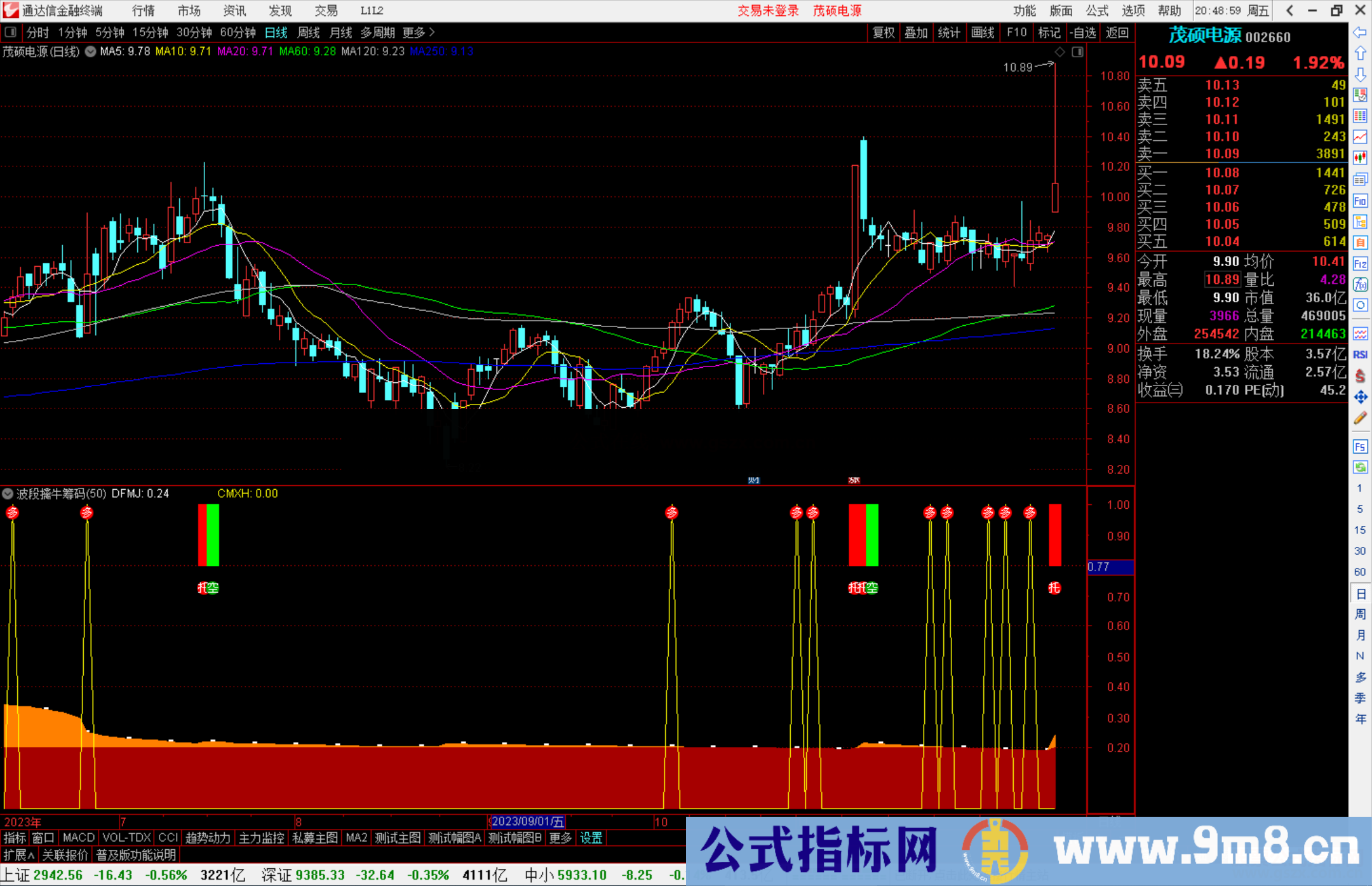Select the pencil drawing tool icon
The image size is (1372, 886).
(x=1360, y=418)
